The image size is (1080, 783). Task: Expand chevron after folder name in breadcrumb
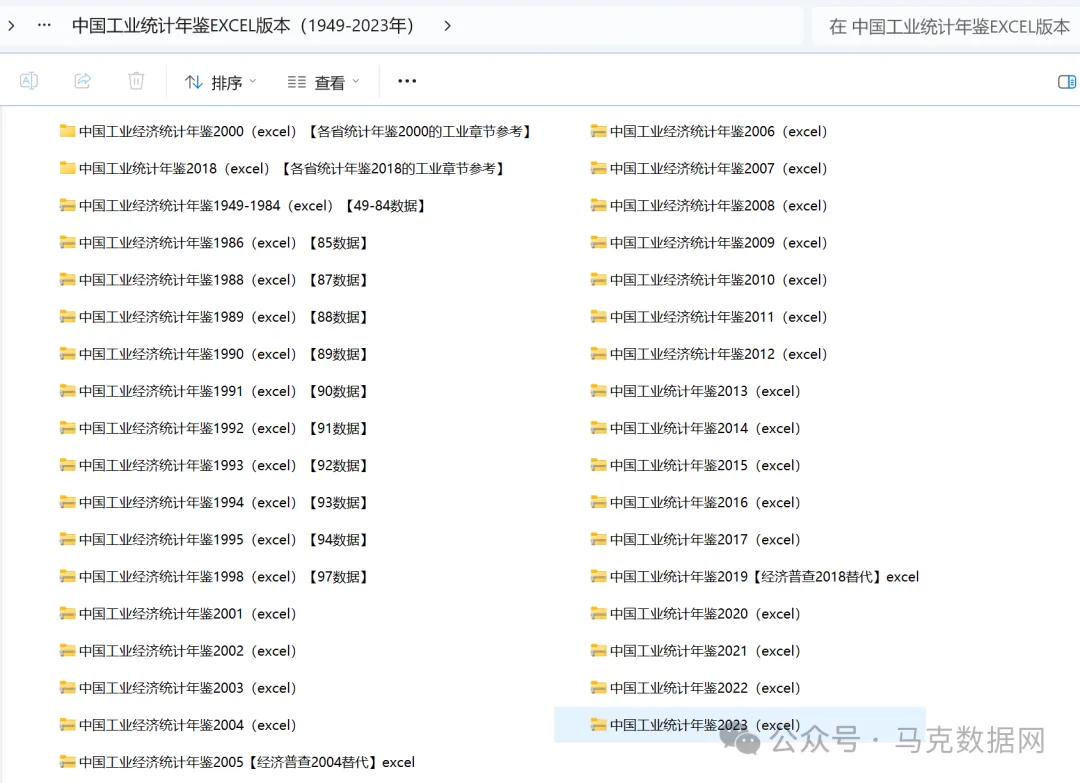[x=448, y=26]
